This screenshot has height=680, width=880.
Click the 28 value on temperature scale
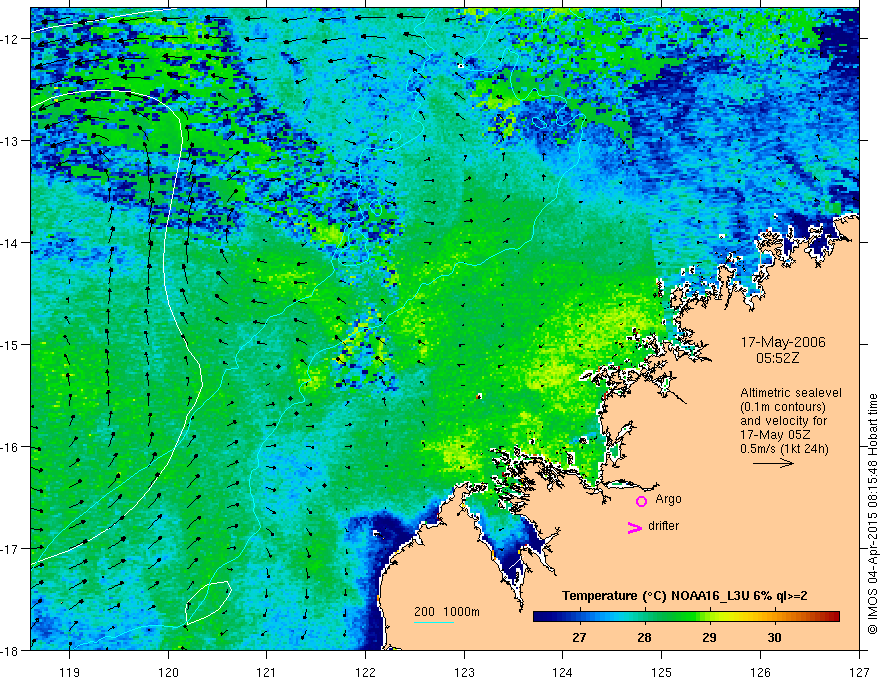(644, 637)
